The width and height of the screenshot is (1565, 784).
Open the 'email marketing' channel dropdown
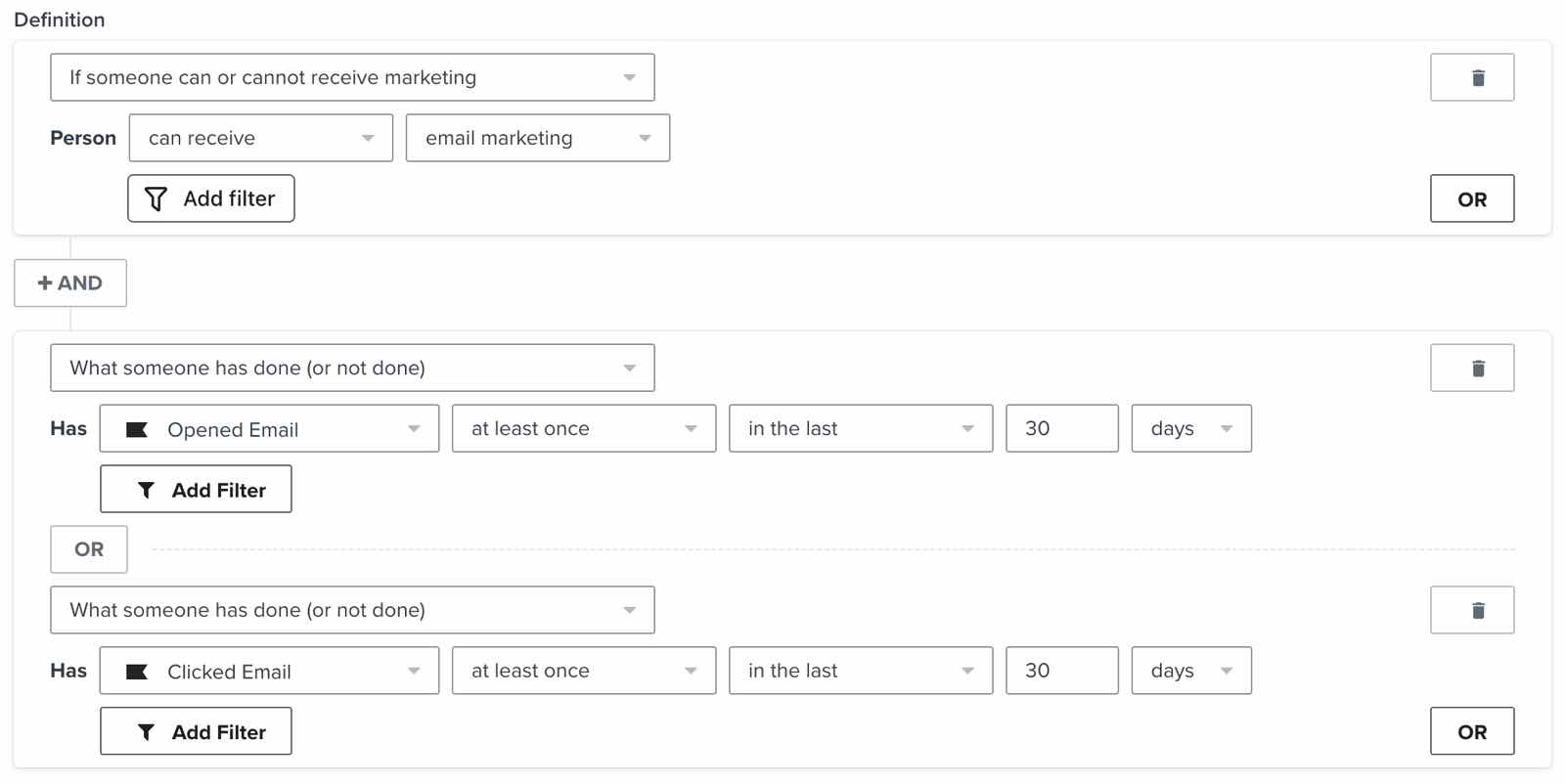[x=537, y=138]
